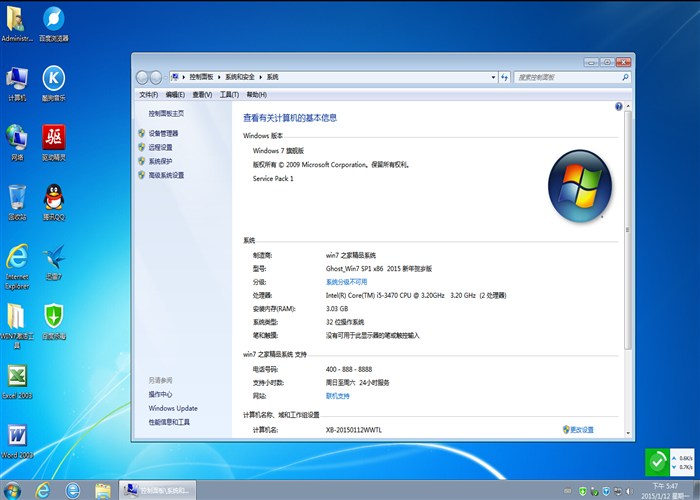Image resolution: width=700 pixels, height=500 pixels.
Task: Click 更改设置 next to computer name
Action: 580,430
